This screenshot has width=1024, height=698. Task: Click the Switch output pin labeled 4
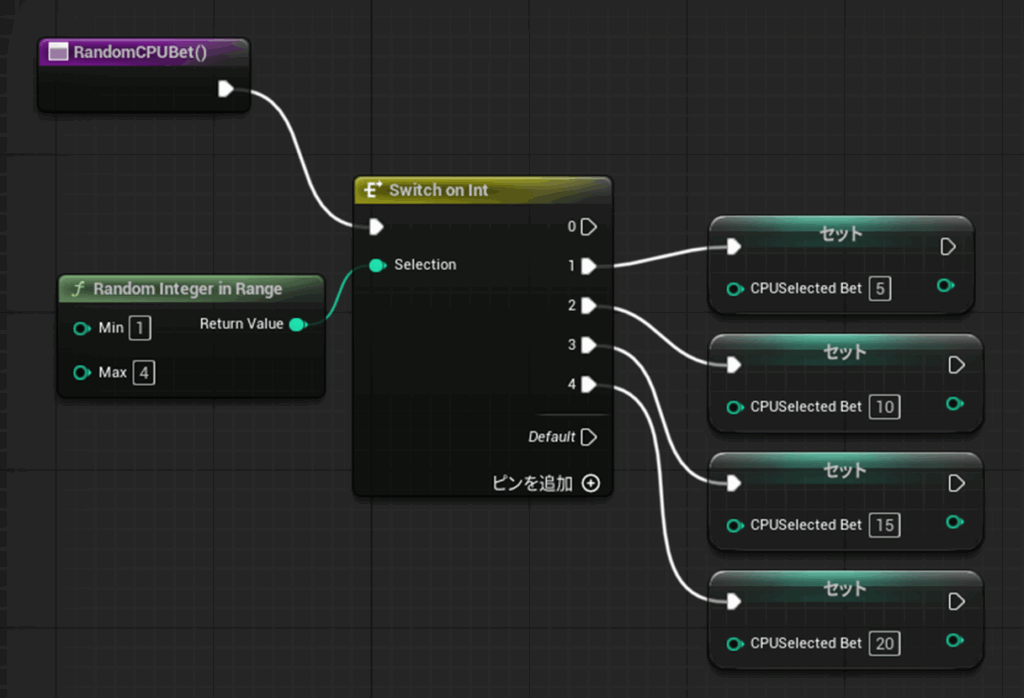tap(588, 384)
